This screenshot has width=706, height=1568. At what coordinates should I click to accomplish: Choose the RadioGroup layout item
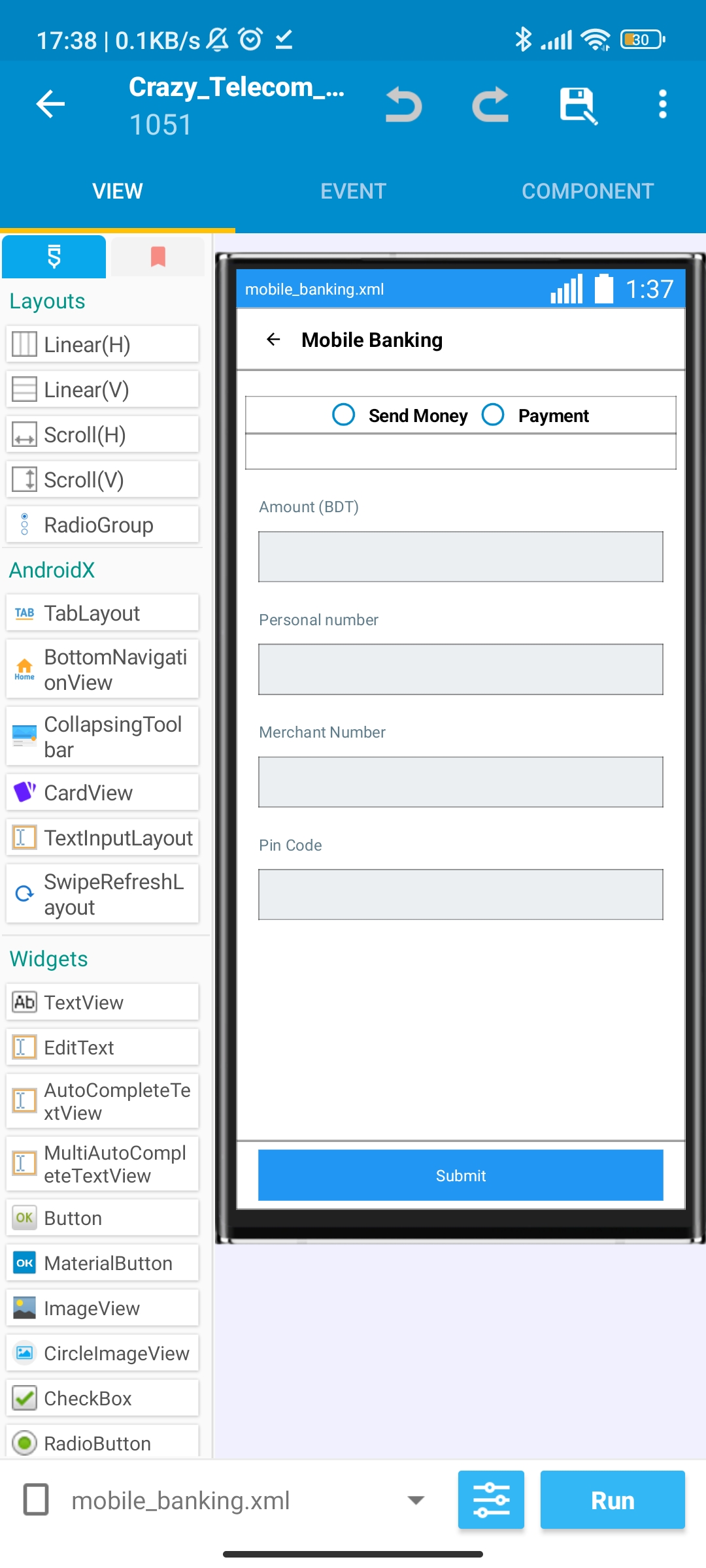point(102,525)
